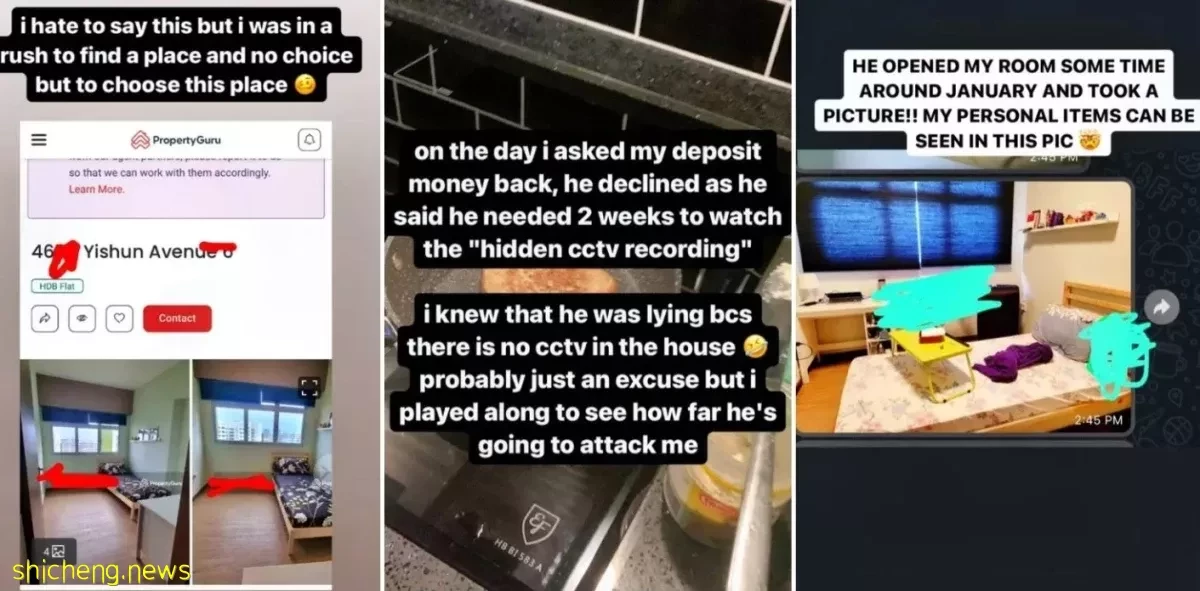Image resolution: width=1200 pixels, height=591 pixels.
Task: Click the red Contact button
Action: 177,318
